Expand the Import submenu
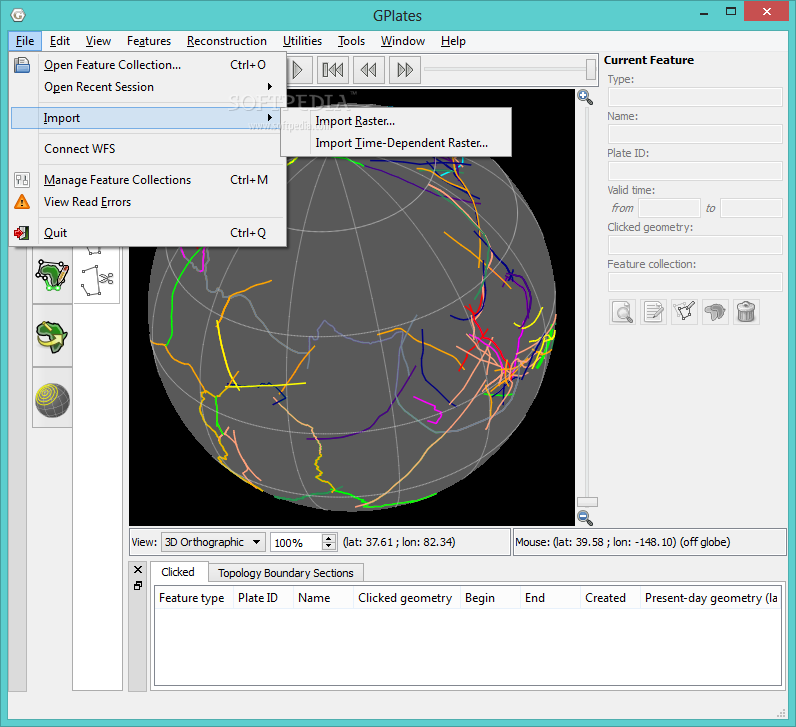 tap(147, 118)
